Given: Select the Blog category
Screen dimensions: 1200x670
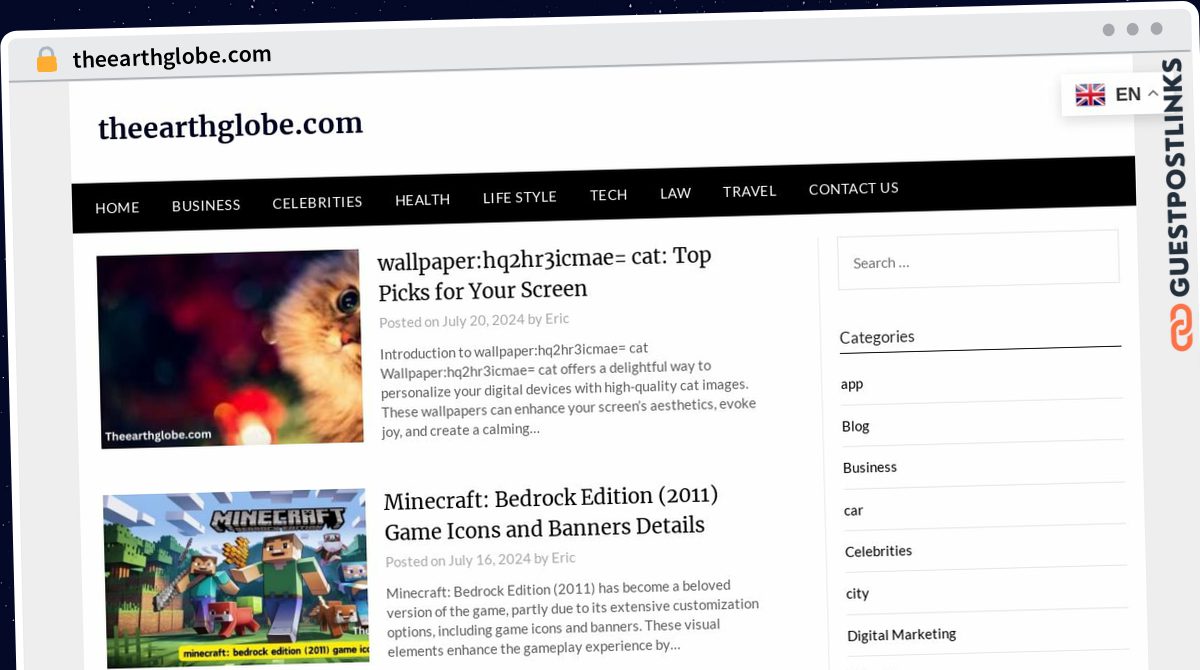Looking at the screenshot, I should pos(856,426).
